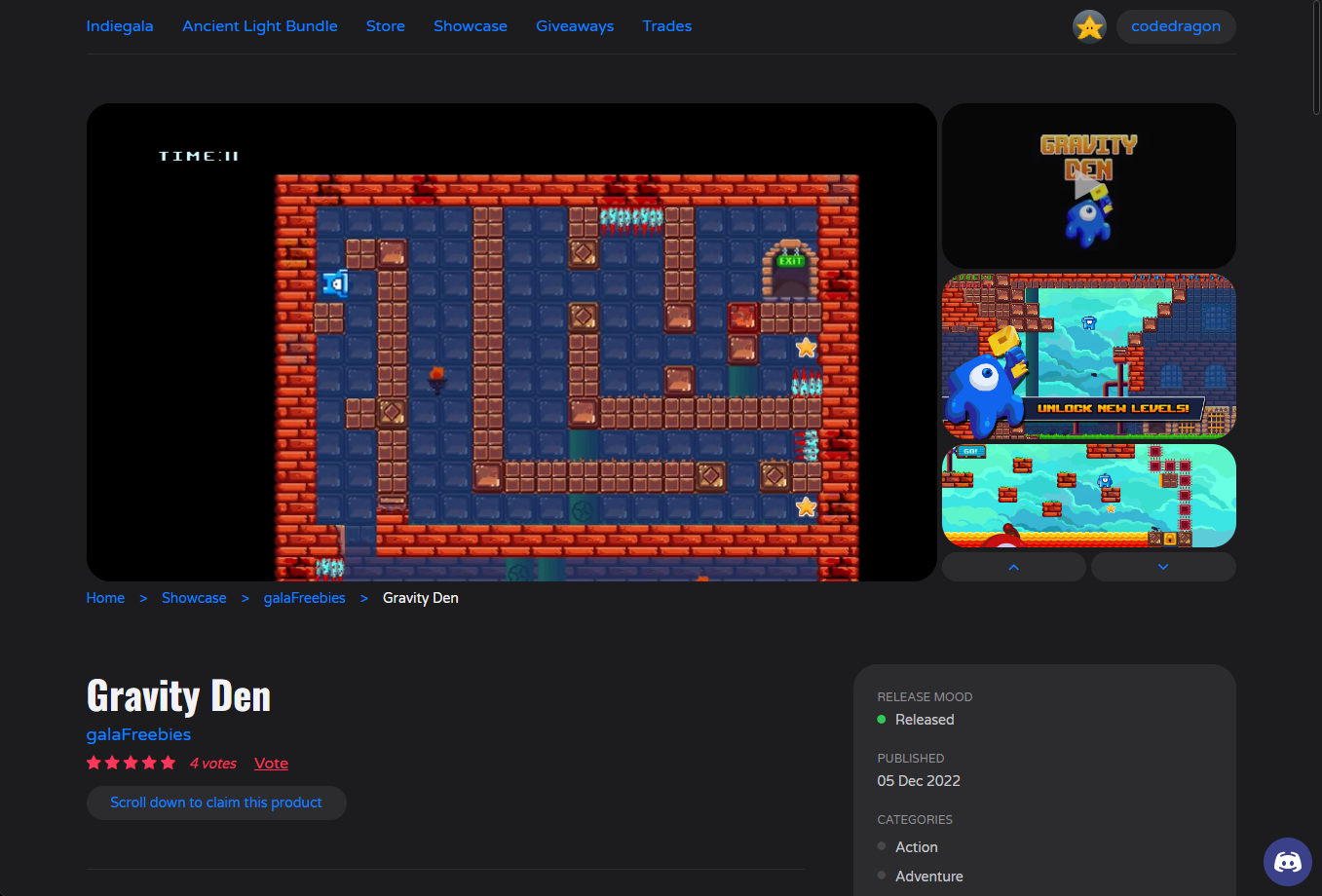This screenshot has width=1322, height=896.
Task: Play the Gravity Den trailer thumbnail
Action: coord(1089,186)
